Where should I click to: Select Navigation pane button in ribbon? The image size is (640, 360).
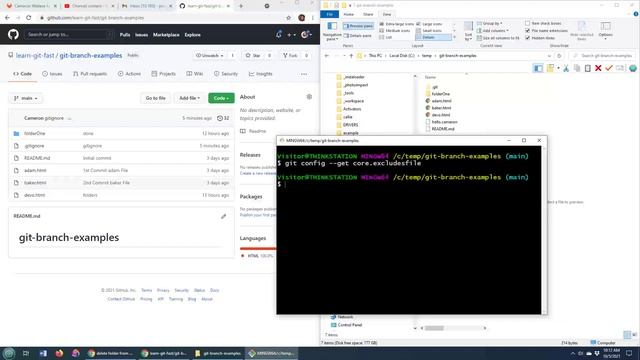[x=332, y=31]
